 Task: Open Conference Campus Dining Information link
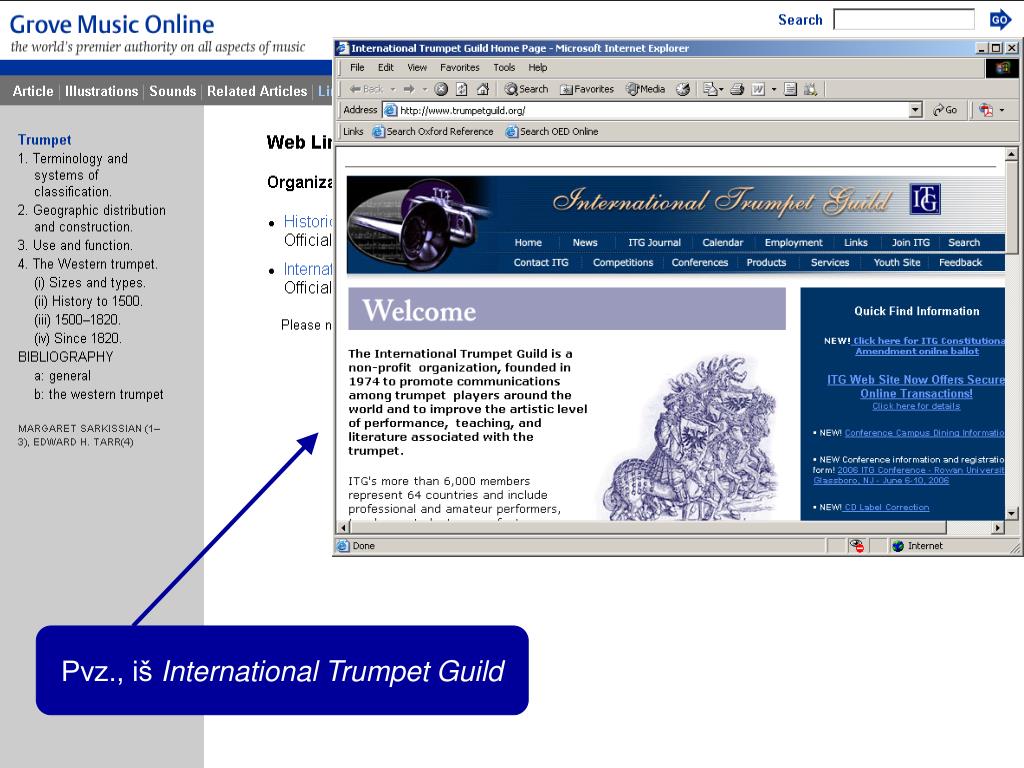click(924, 433)
